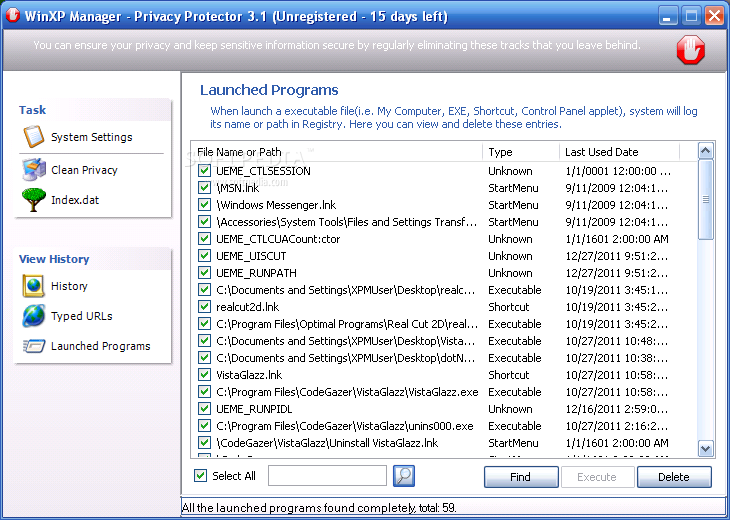Open System Settings notepad icon
The height and width of the screenshot is (520, 730).
click(x=34, y=137)
